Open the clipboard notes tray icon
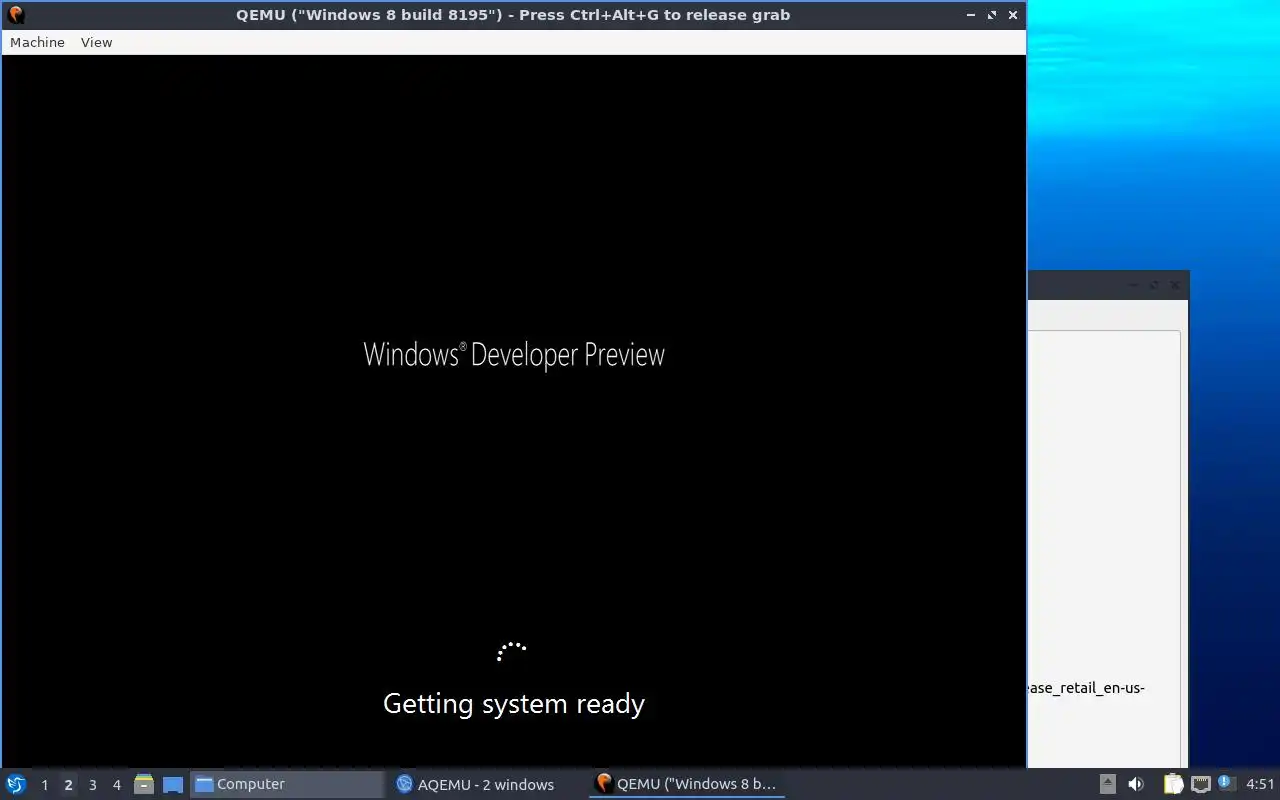 point(1173,784)
